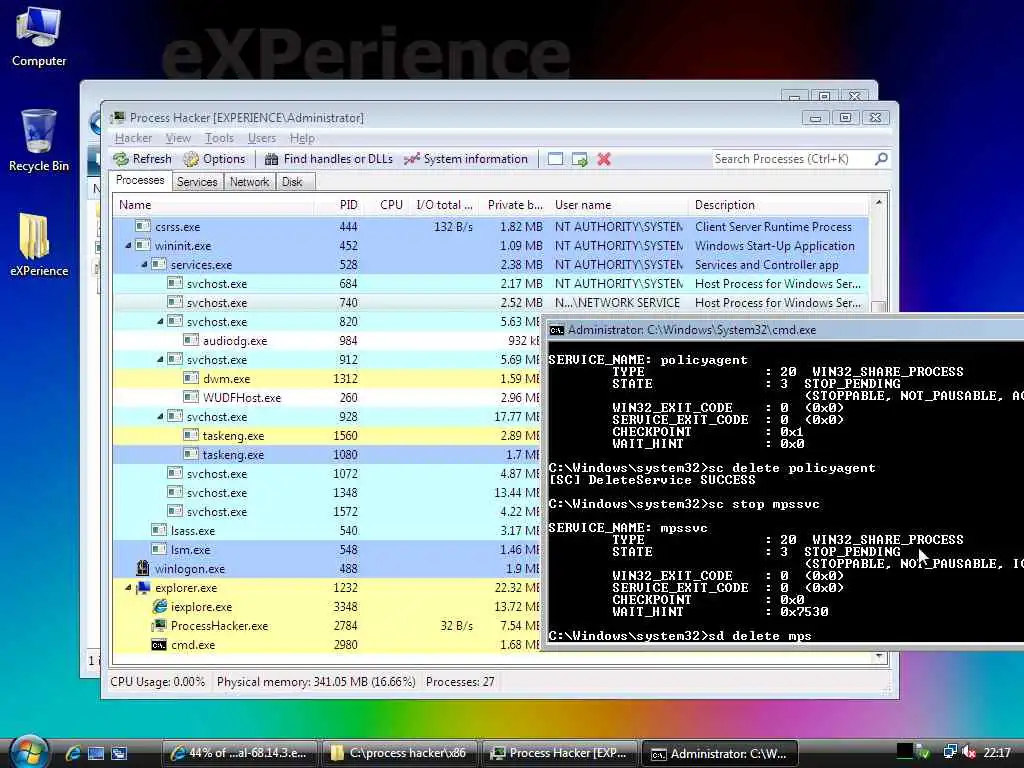Click Process Hacker title bar icon

tap(118, 118)
